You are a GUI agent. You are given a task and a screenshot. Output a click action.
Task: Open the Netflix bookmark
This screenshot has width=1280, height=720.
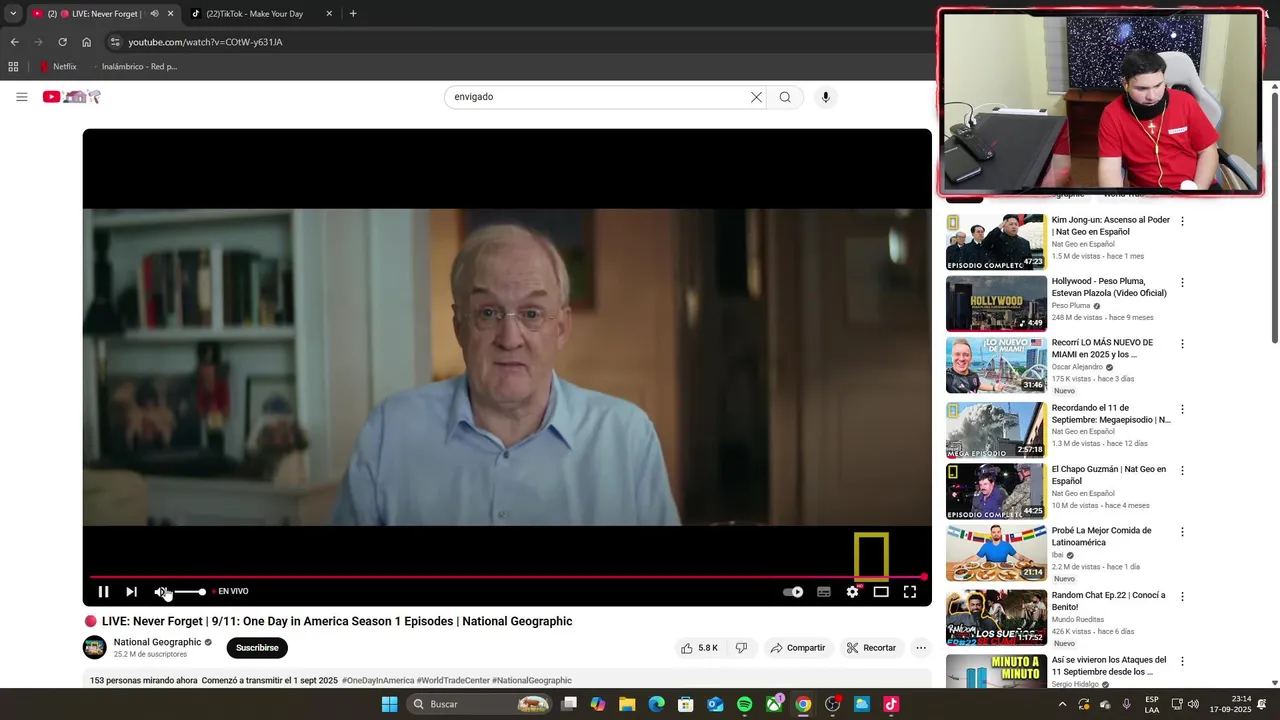click(x=58, y=67)
